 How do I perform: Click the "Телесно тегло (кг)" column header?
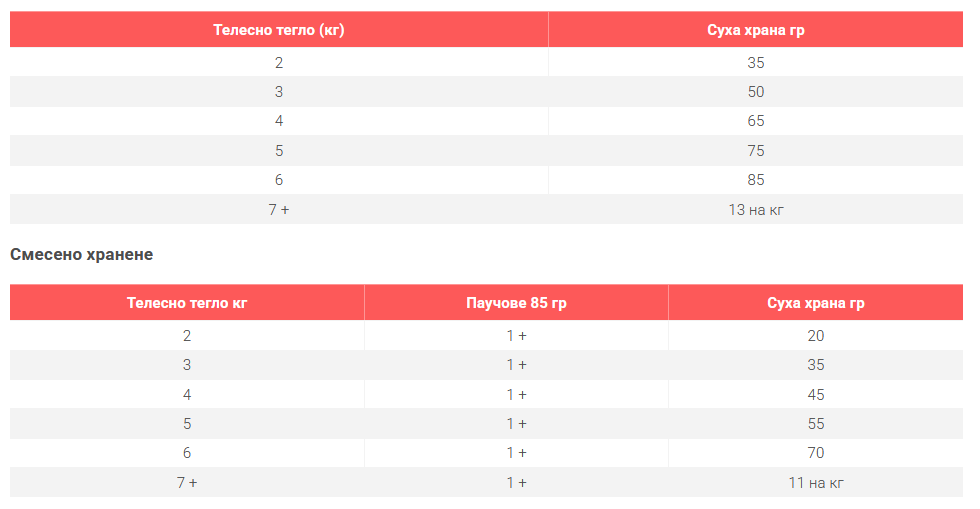point(278,30)
